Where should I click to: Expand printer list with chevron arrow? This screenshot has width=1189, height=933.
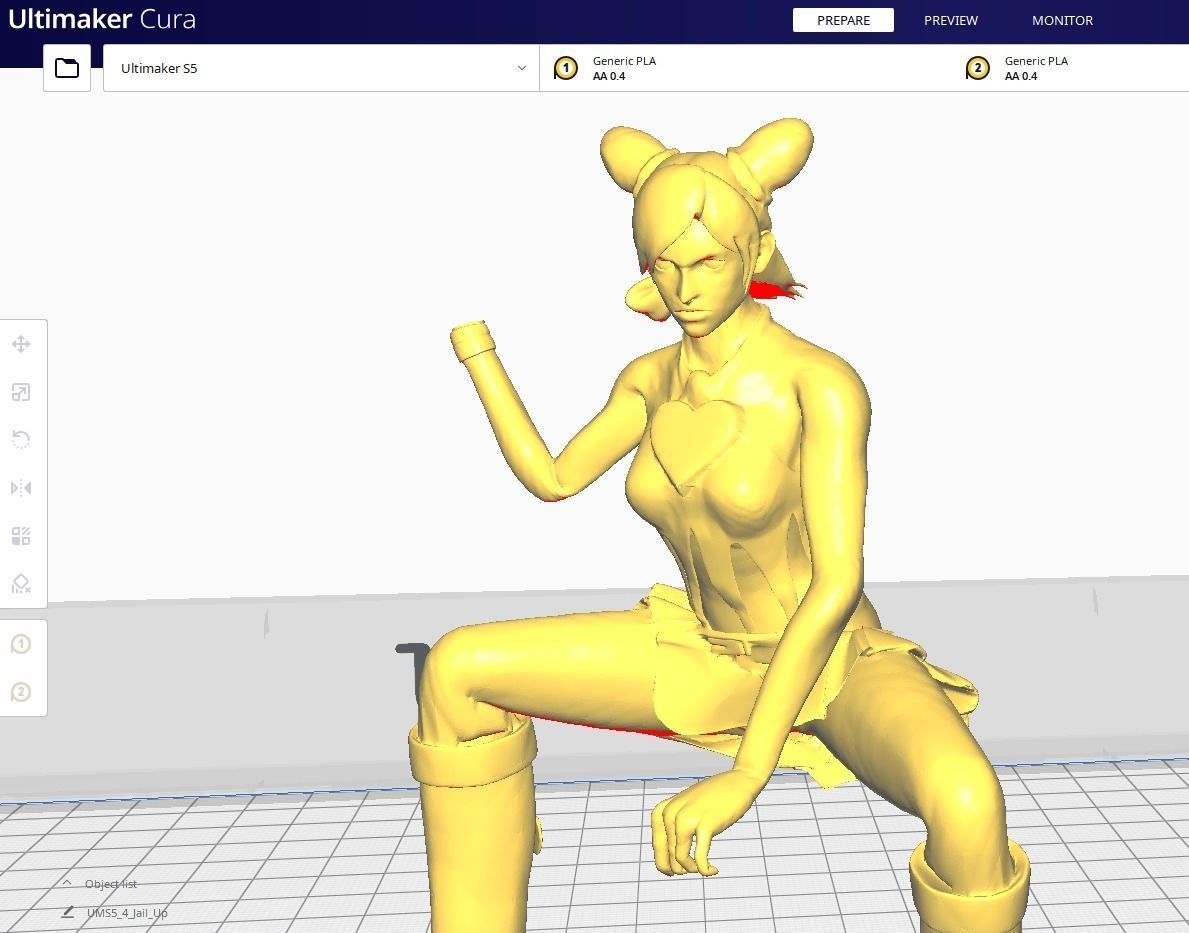(522, 68)
